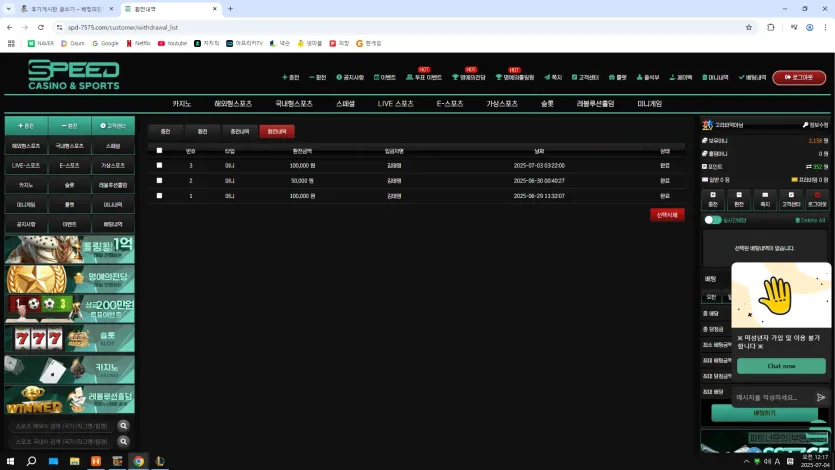Click E-스포츠 button in left sidebar
The image size is (835, 470).
[69, 166]
